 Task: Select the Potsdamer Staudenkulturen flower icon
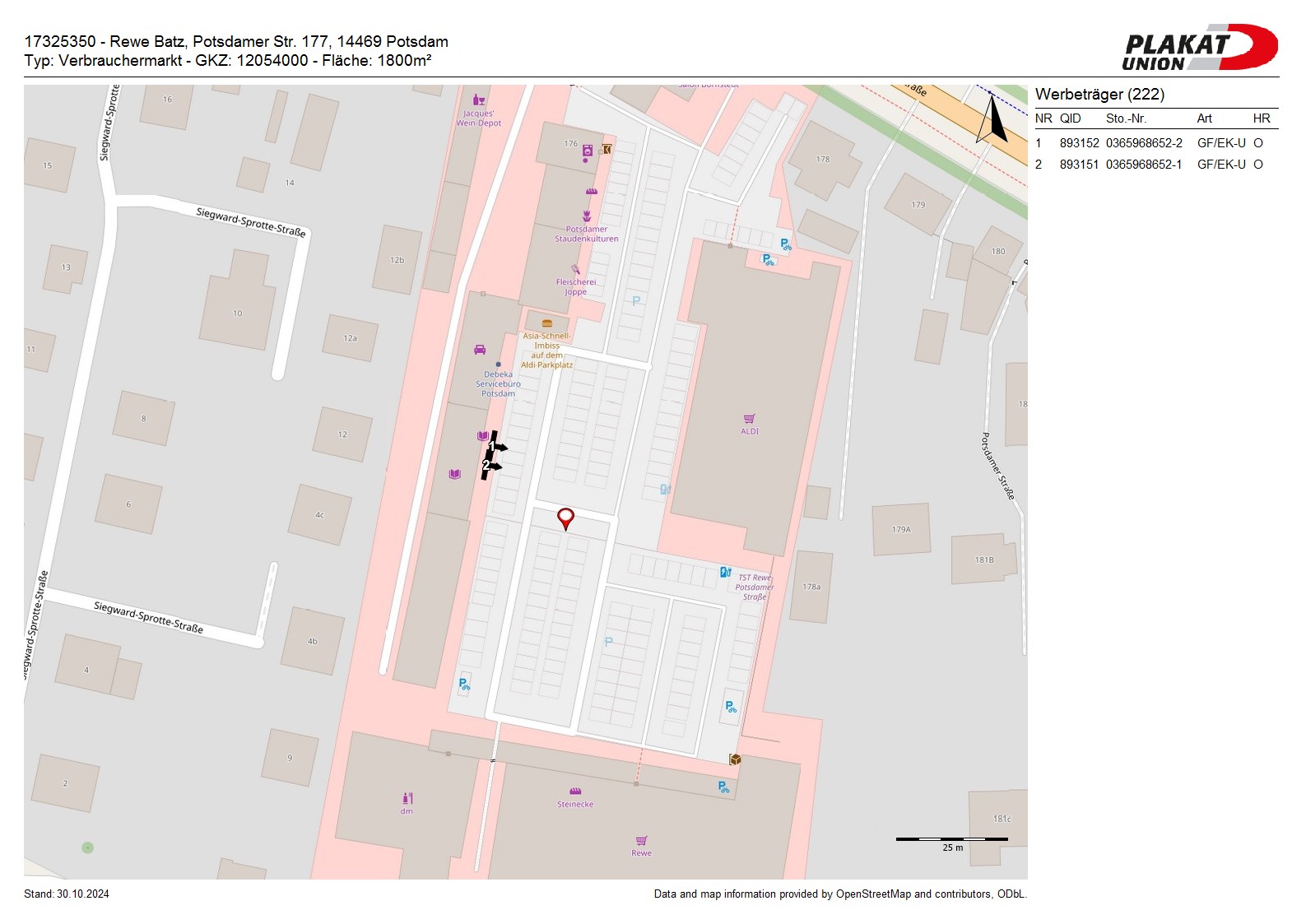[587, 216]
